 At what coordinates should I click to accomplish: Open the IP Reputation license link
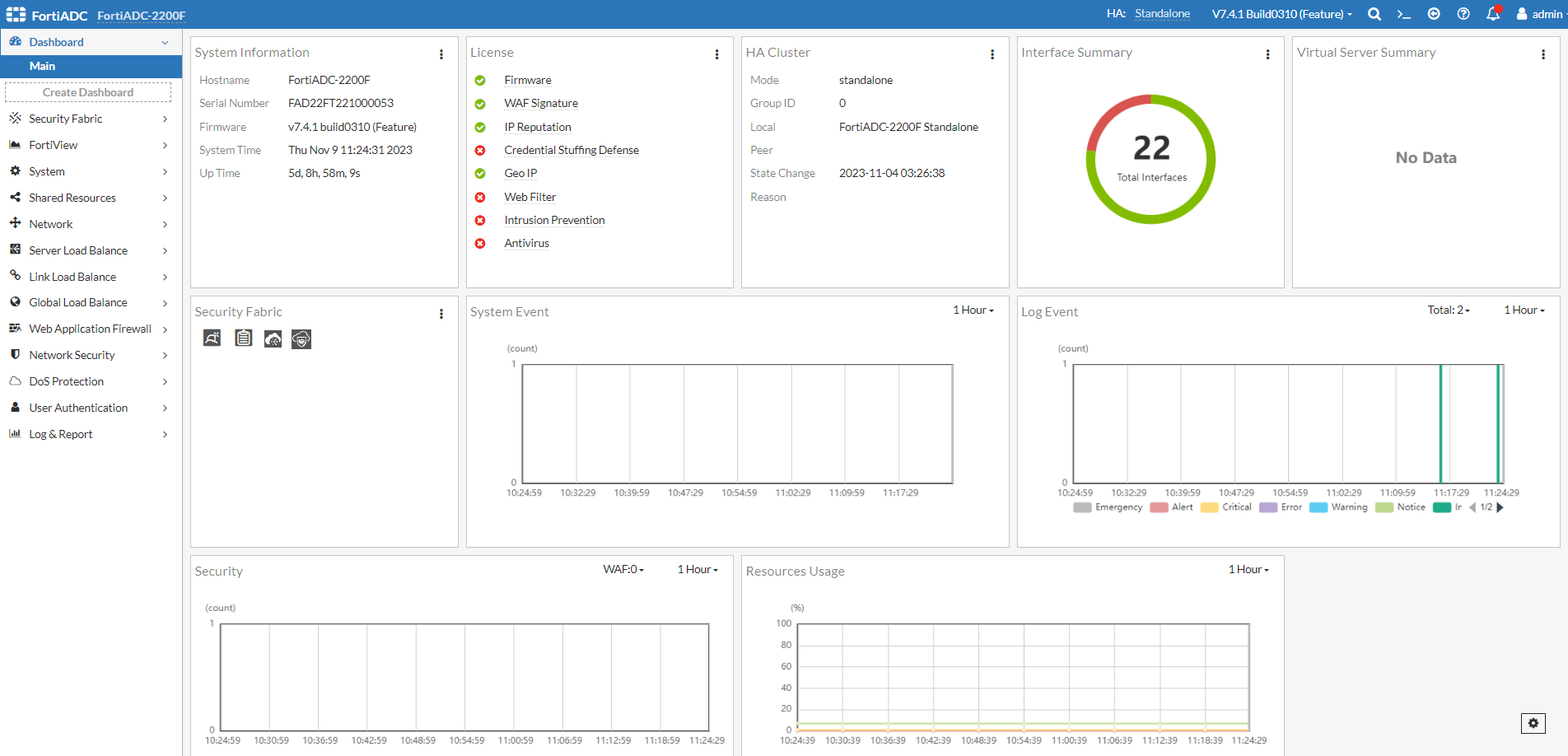tap(538, 128)
